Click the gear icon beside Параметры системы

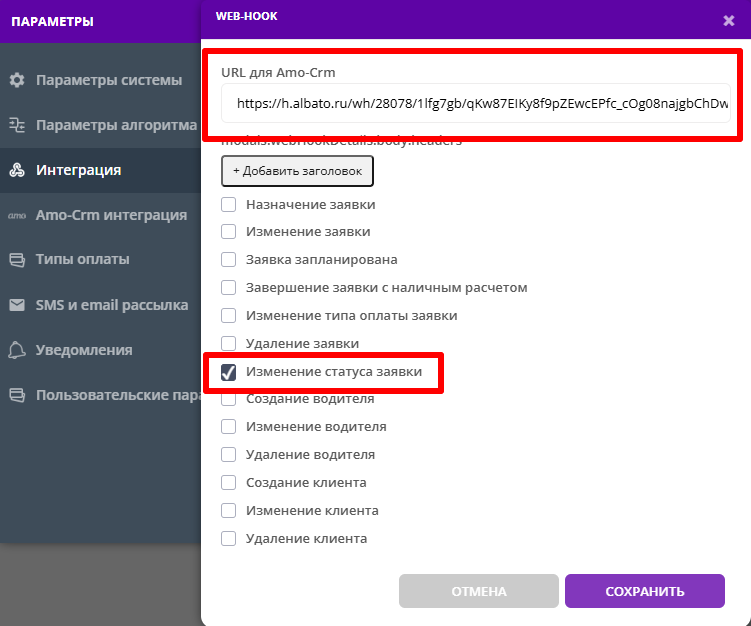[x=16, y=80]
